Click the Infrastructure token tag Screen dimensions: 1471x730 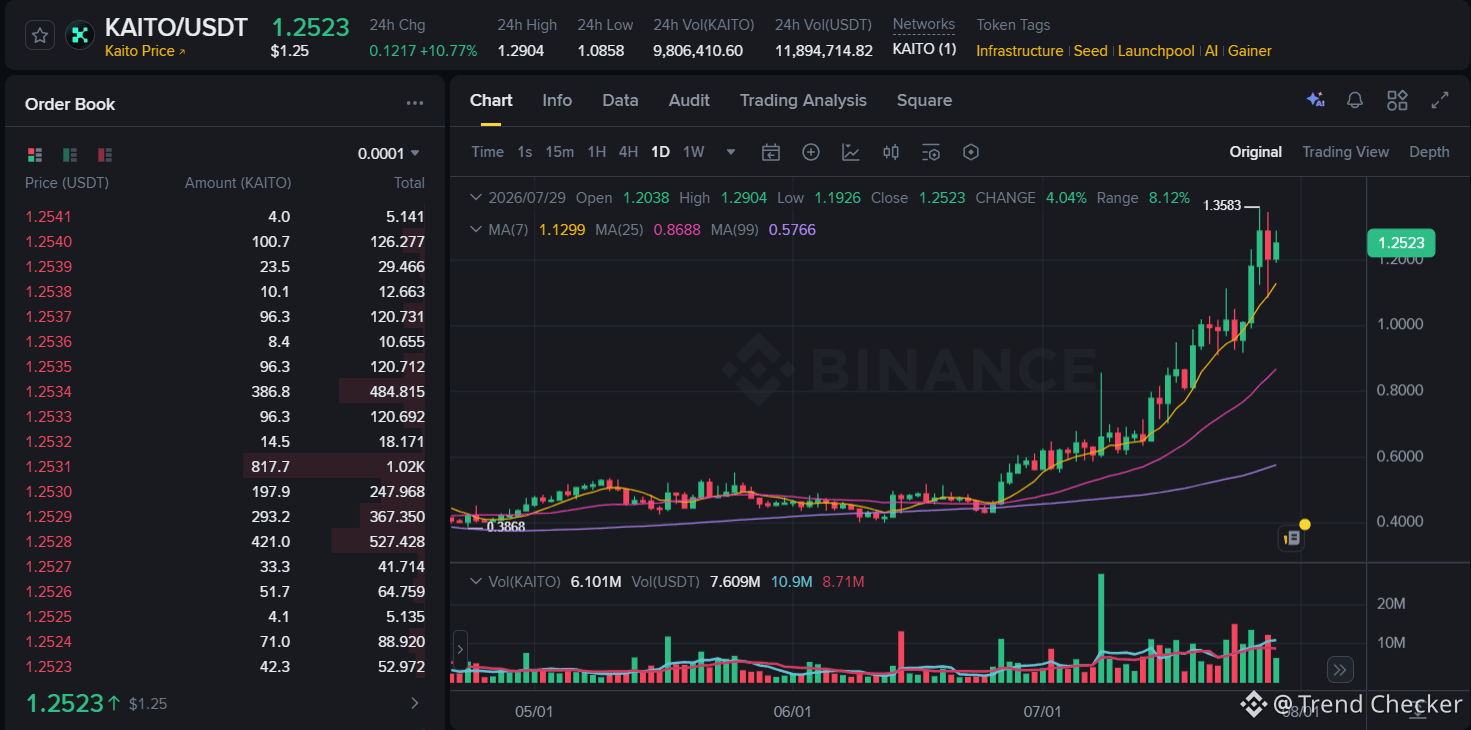tap(1020, 51)
